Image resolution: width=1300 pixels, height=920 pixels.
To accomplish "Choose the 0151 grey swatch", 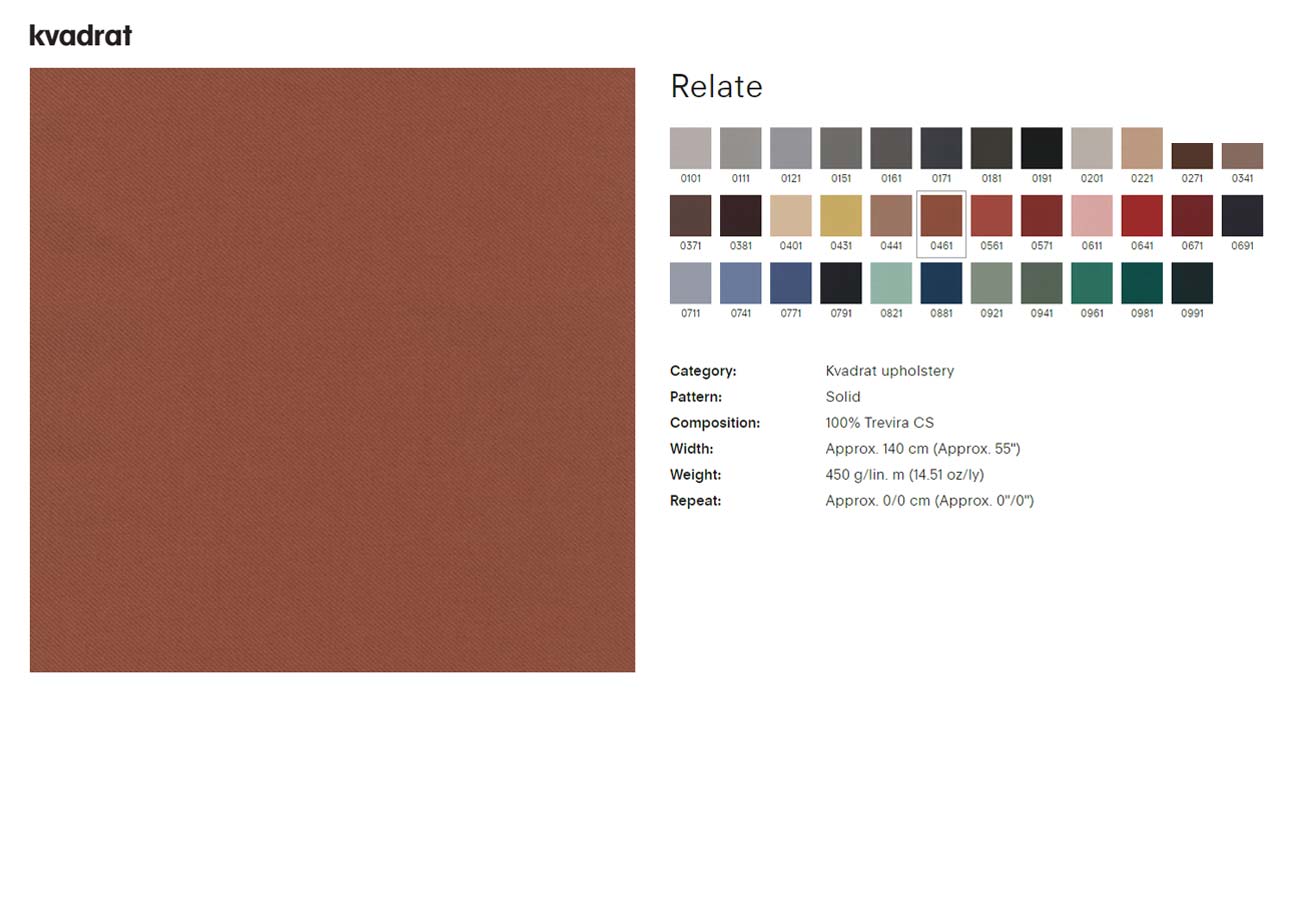I will point(841,148).
